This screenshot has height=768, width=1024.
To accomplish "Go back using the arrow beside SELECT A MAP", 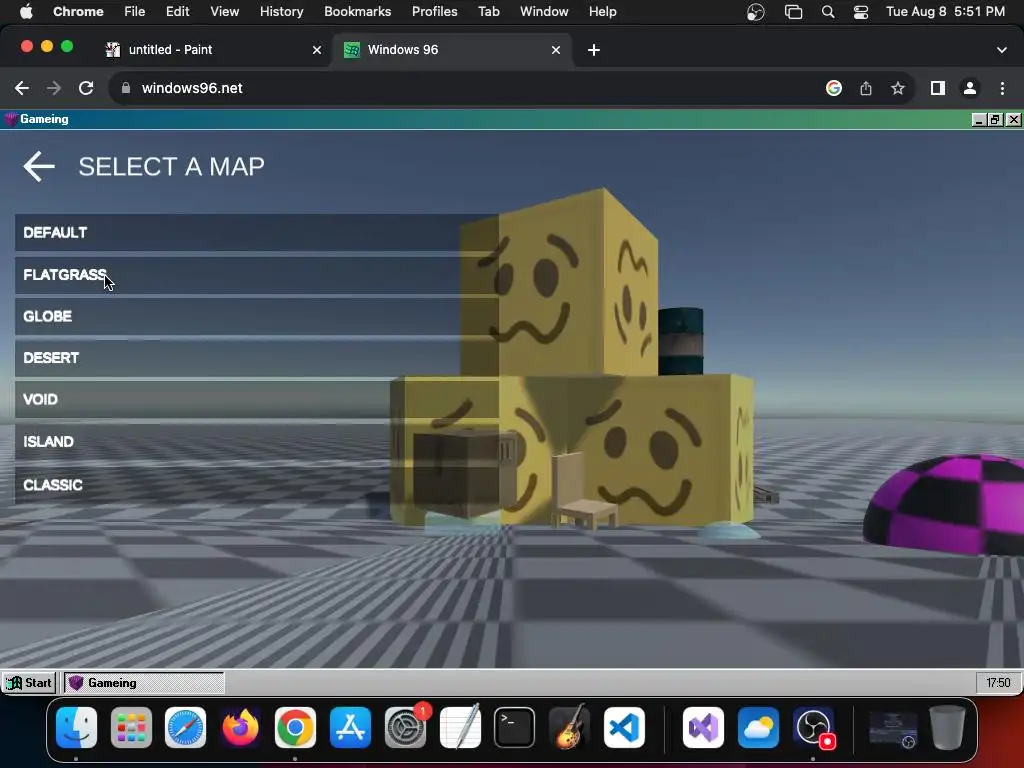I will 39,166.
